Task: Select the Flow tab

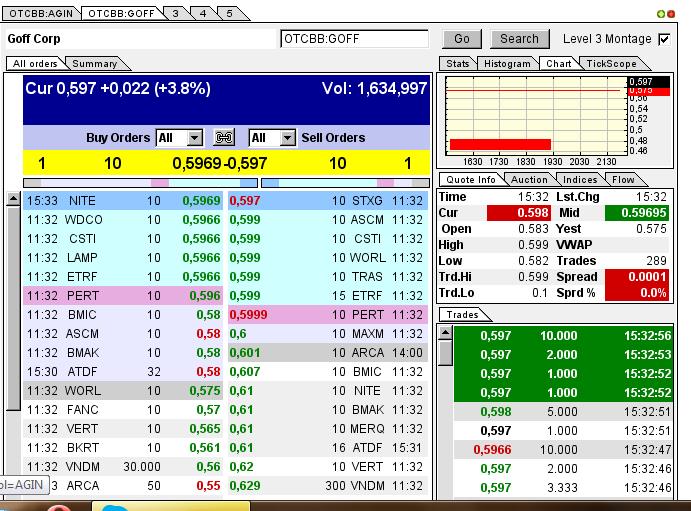Action: (x=623, y=179)
